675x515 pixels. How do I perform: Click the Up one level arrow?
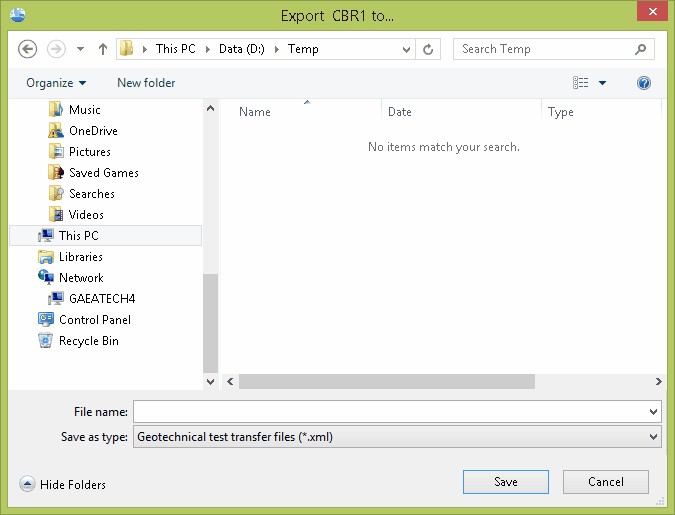103,49
